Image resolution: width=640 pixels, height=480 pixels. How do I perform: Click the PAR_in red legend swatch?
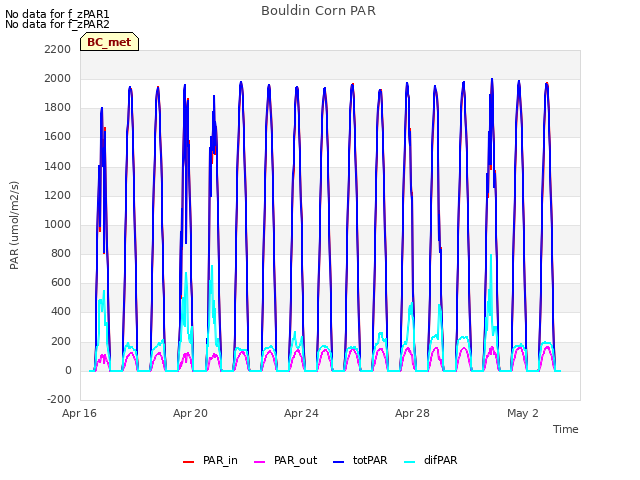(x=189, y=462)
